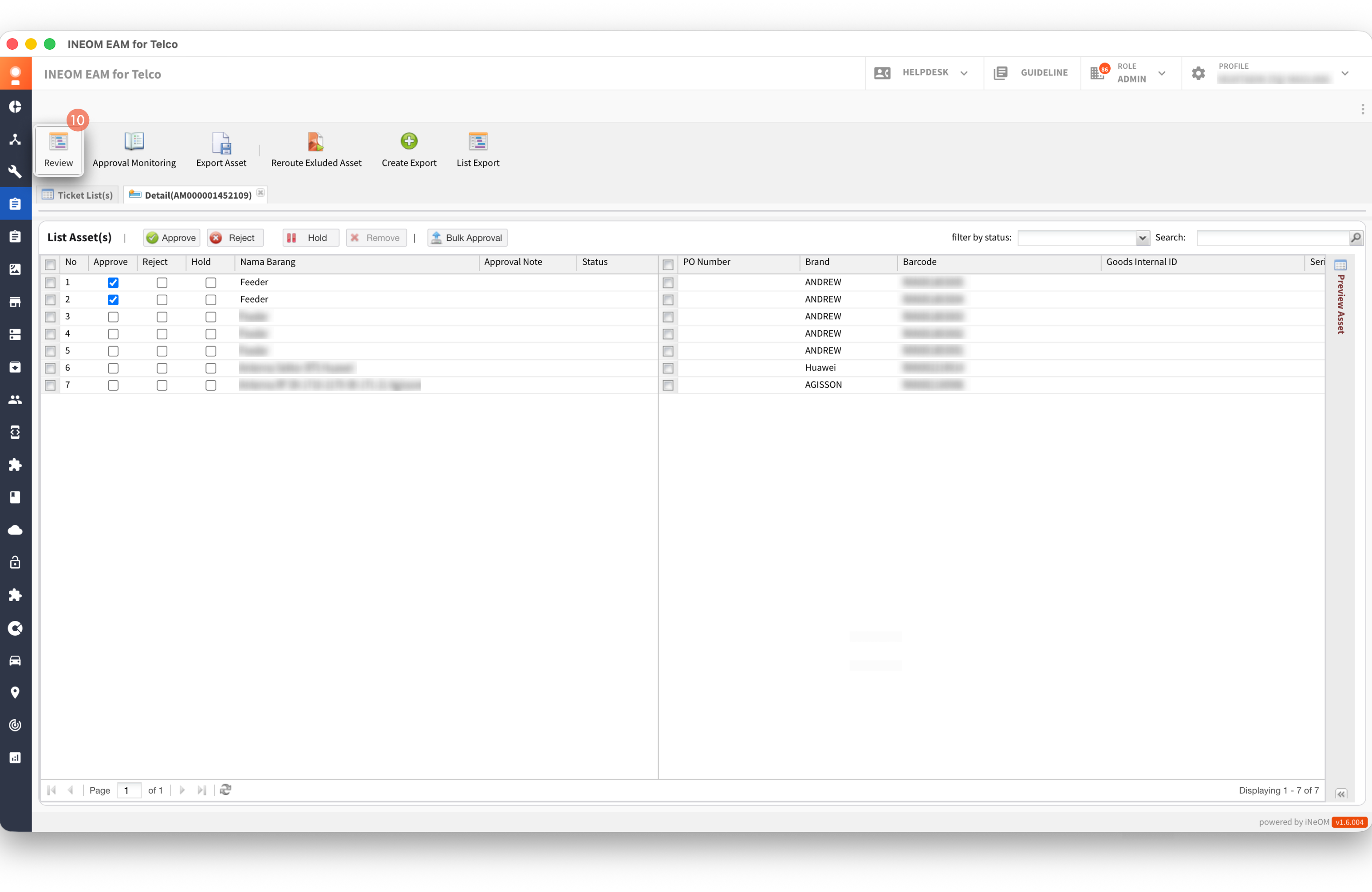This screenshot has height=892, width=1372.
Task: Open the List Export tool
Action: click(x=477, y=149)
